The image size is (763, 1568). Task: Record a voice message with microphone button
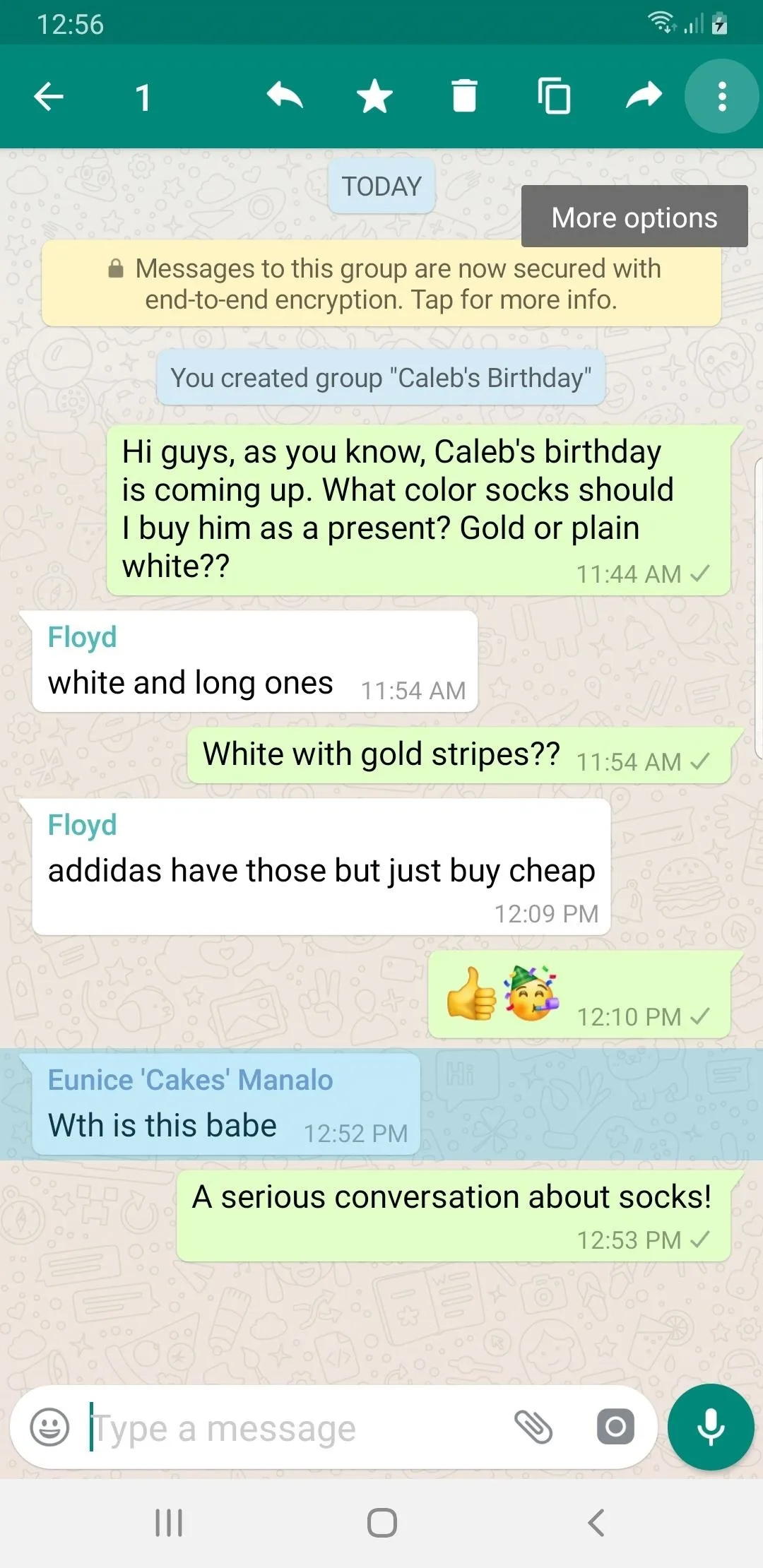711,1427
